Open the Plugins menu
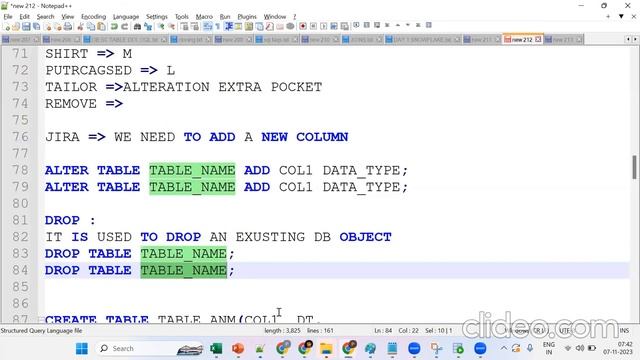640x360 pixels. click(247, 16)
